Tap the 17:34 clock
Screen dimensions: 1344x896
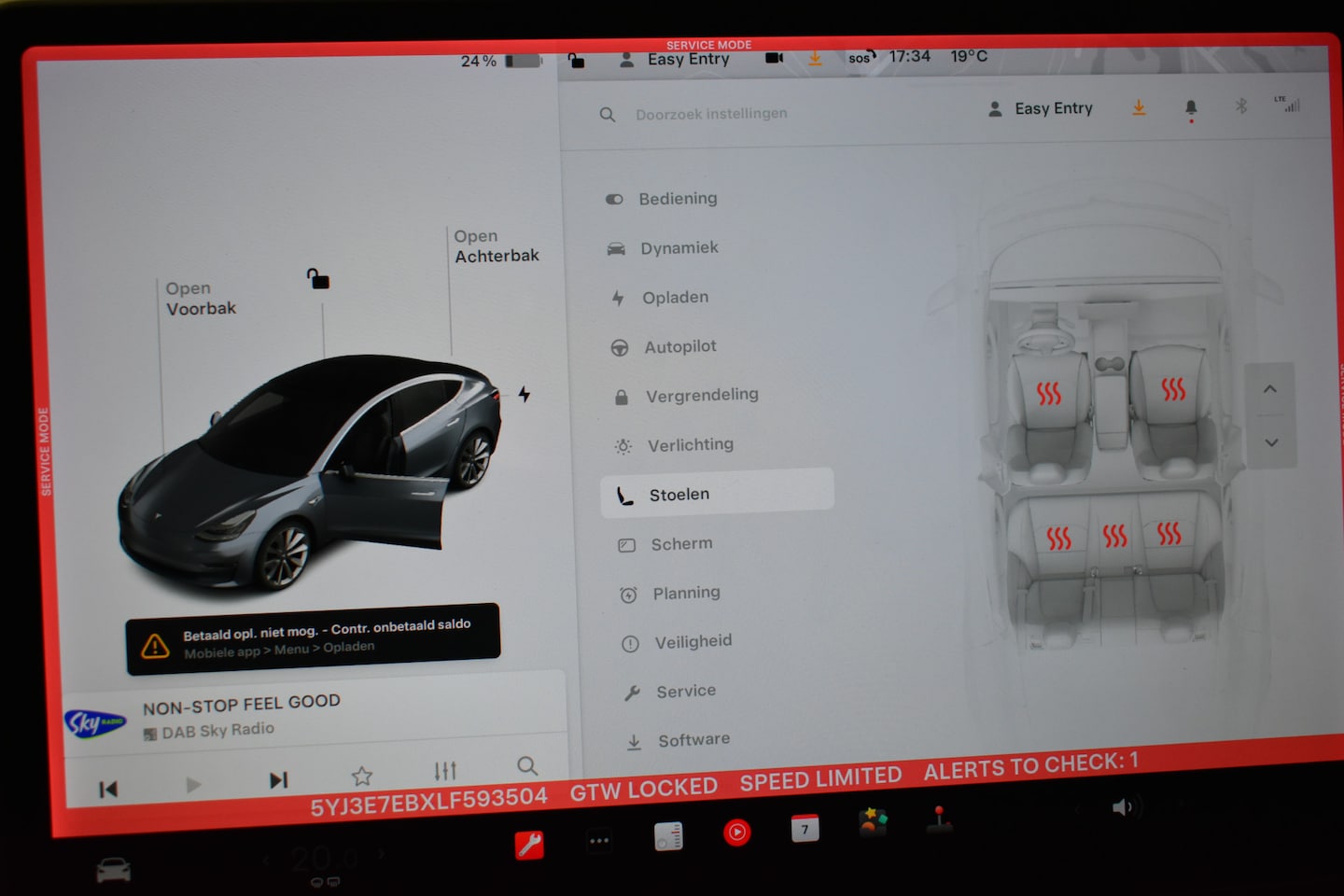click(x=910, y=56)
